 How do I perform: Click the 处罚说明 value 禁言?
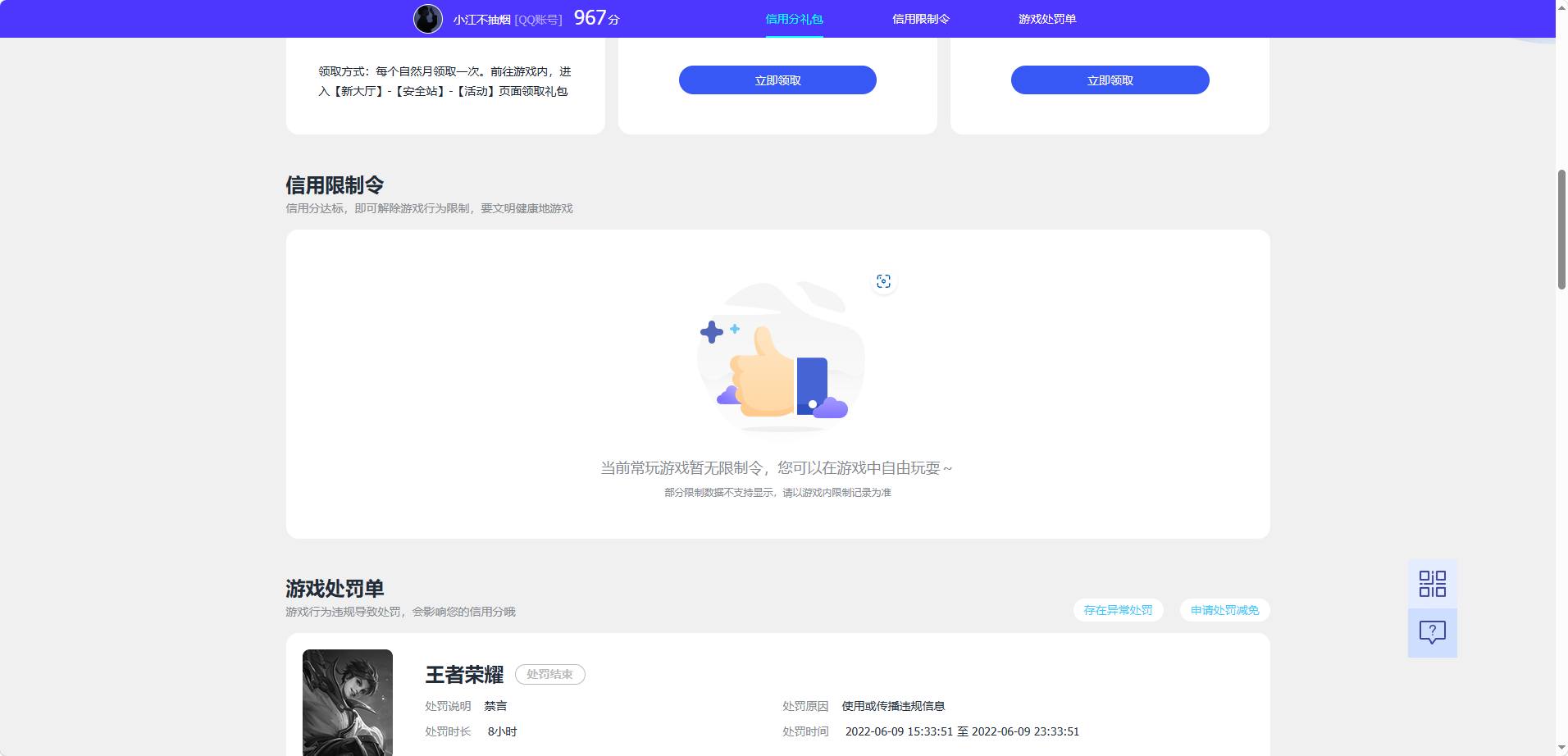(495, 706)
